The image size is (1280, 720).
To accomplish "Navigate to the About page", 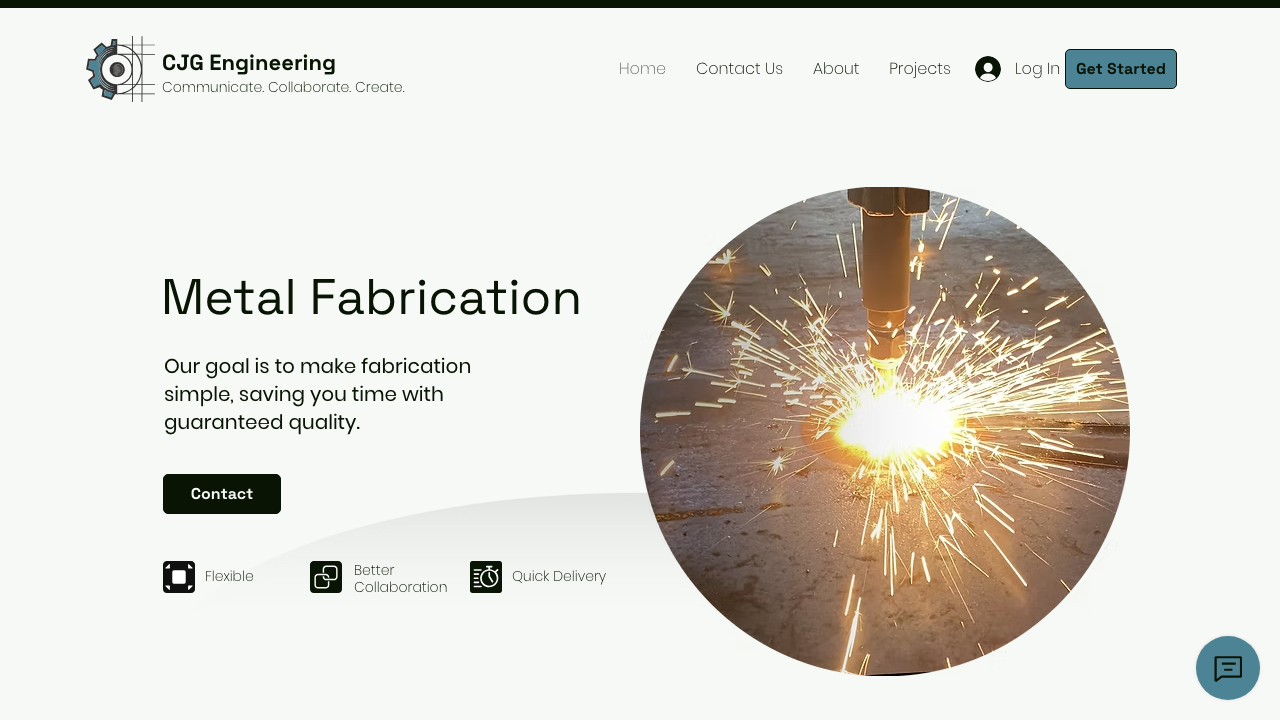I will 836,69.
